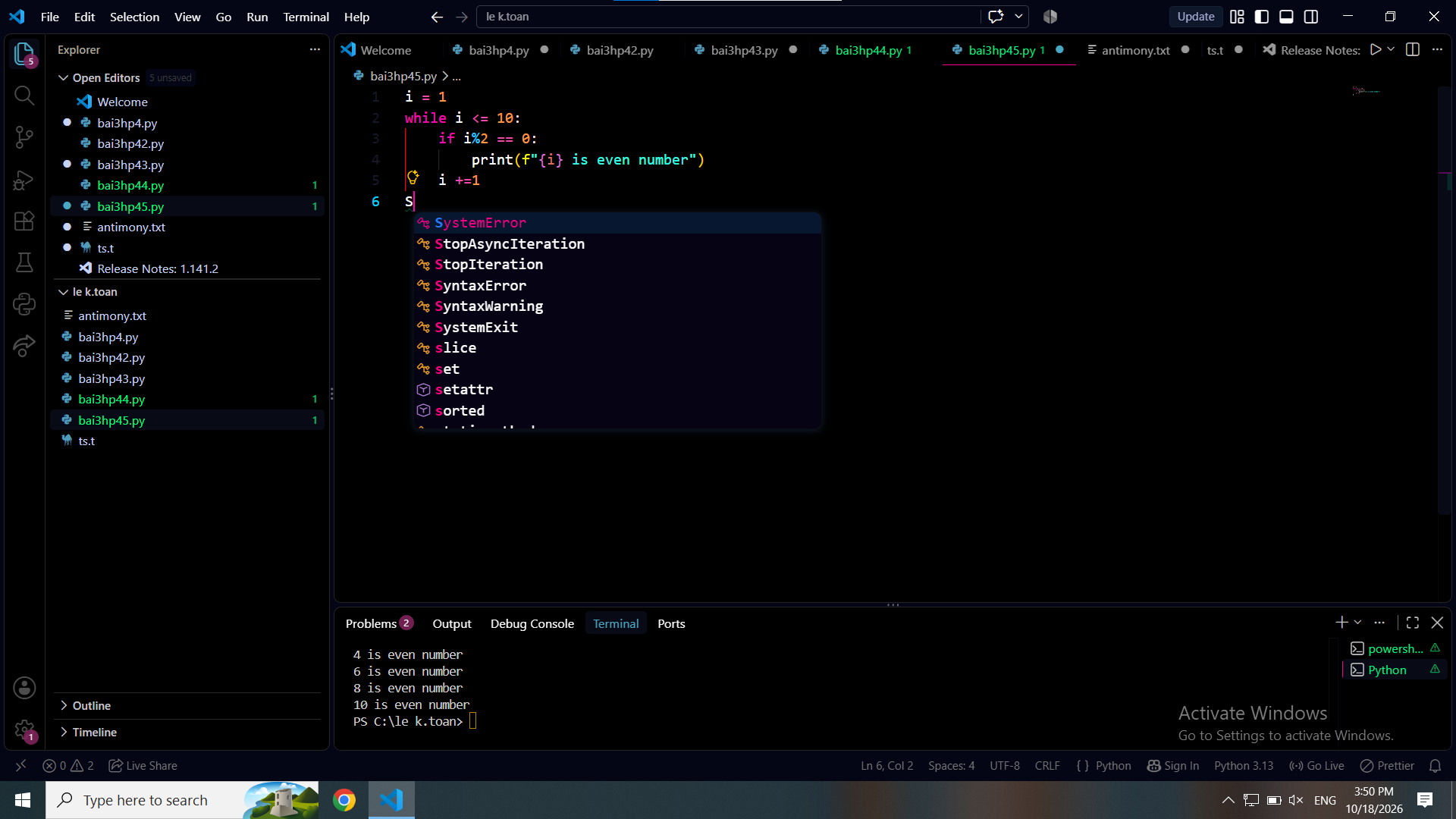The height and width of the screenshot is (819, 1456).
Task: Open the run button dropdown arrow
Action: point(1391,49)
